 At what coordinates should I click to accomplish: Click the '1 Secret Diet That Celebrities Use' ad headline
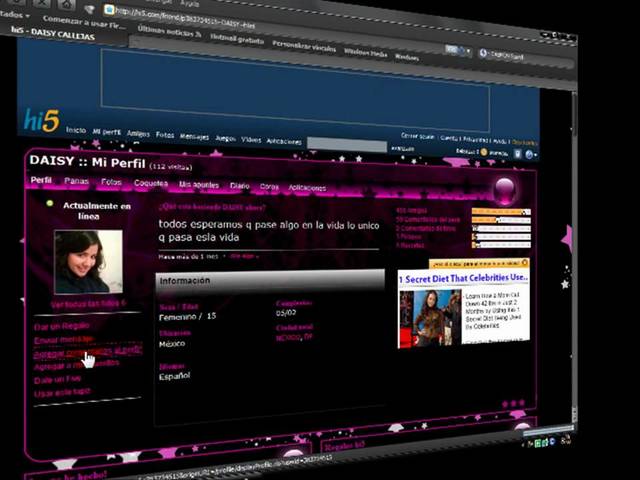(x=463, y=278)
